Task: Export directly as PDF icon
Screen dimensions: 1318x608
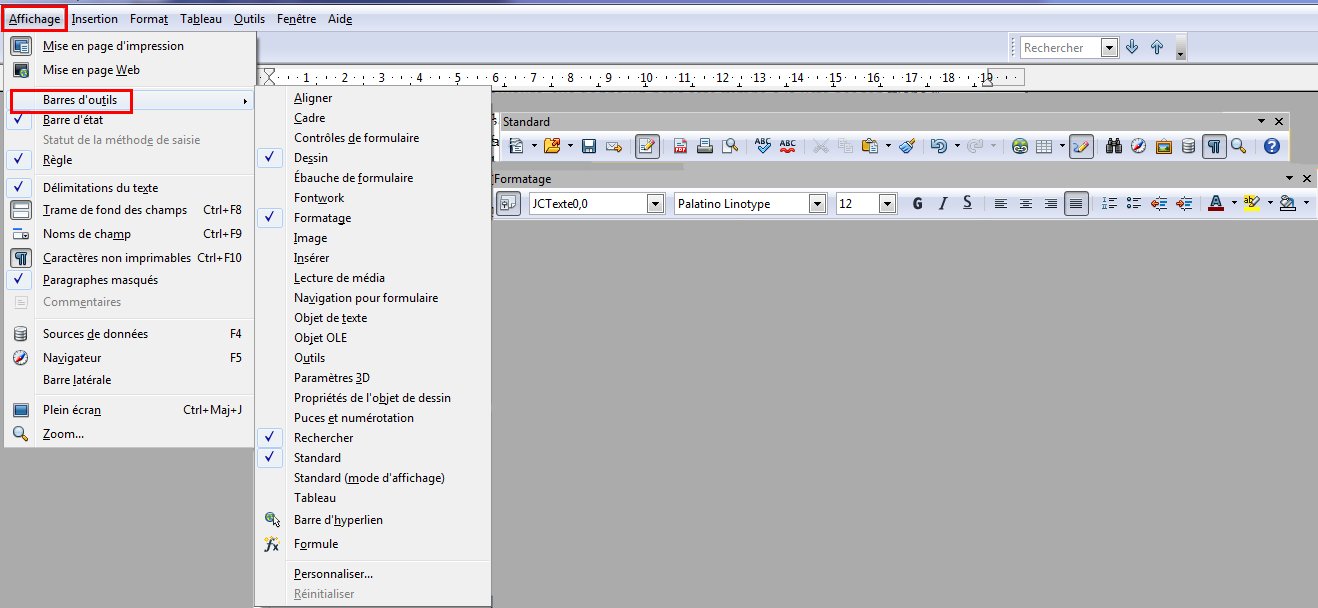Action: (x=681, y=146)
